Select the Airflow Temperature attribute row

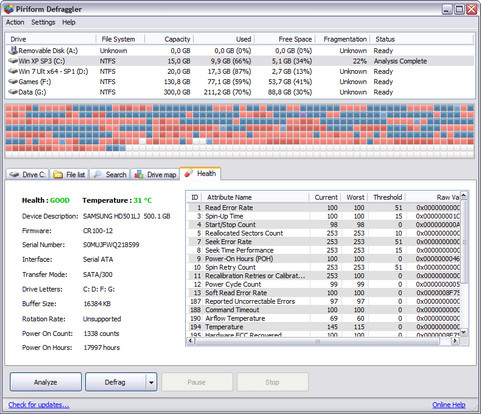(324, 318)
